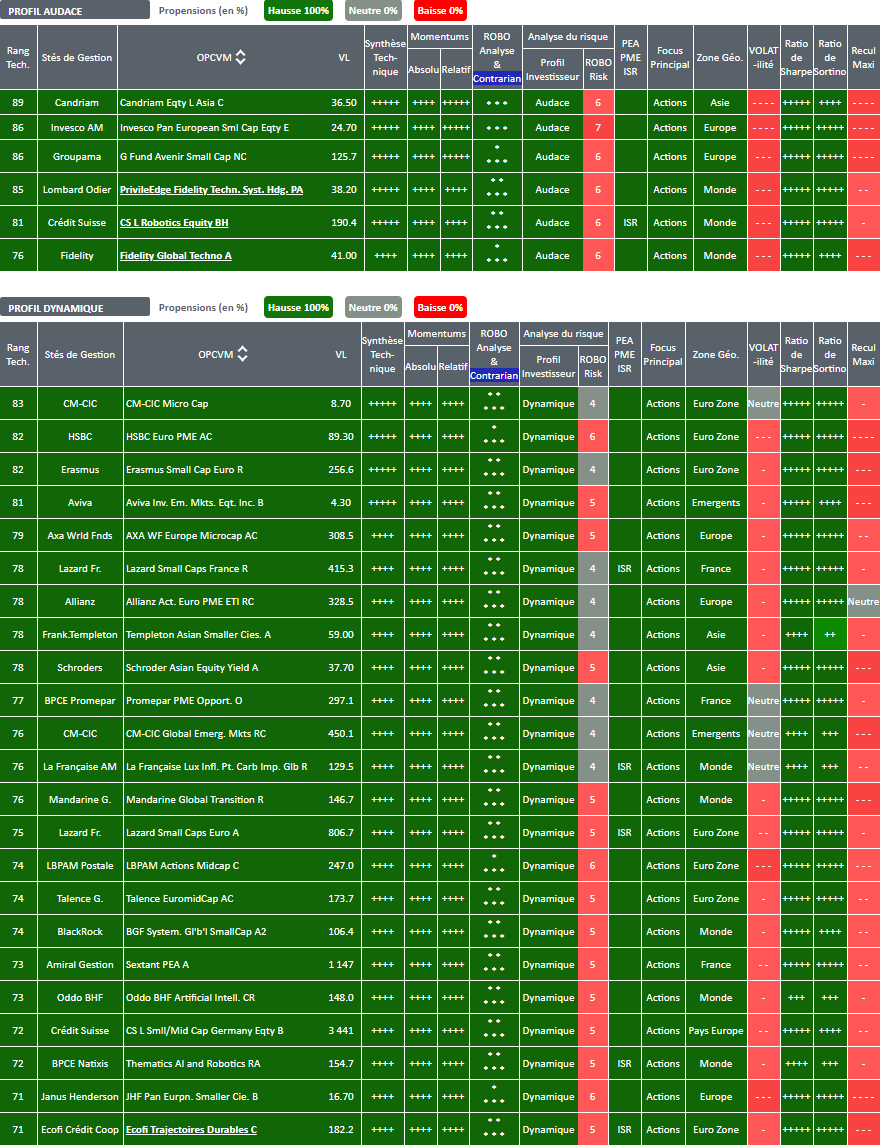Click Aviva Inv. Em. Mkts. Eqt. Inc. B
This screenshot has width=880, height=1147.
coord(195,503)
